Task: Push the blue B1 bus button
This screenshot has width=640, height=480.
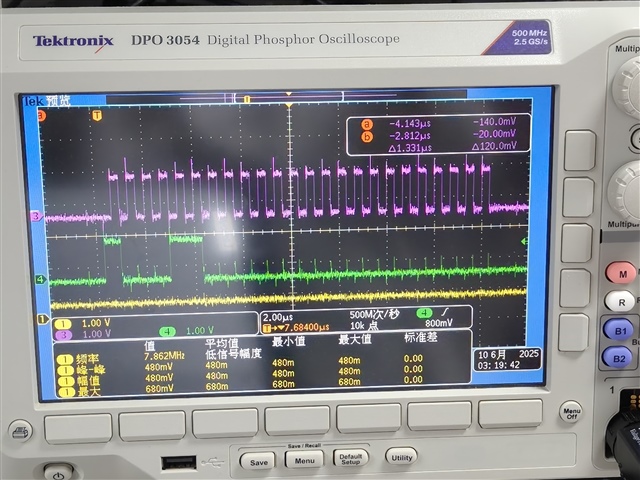Action: point(619,331)
